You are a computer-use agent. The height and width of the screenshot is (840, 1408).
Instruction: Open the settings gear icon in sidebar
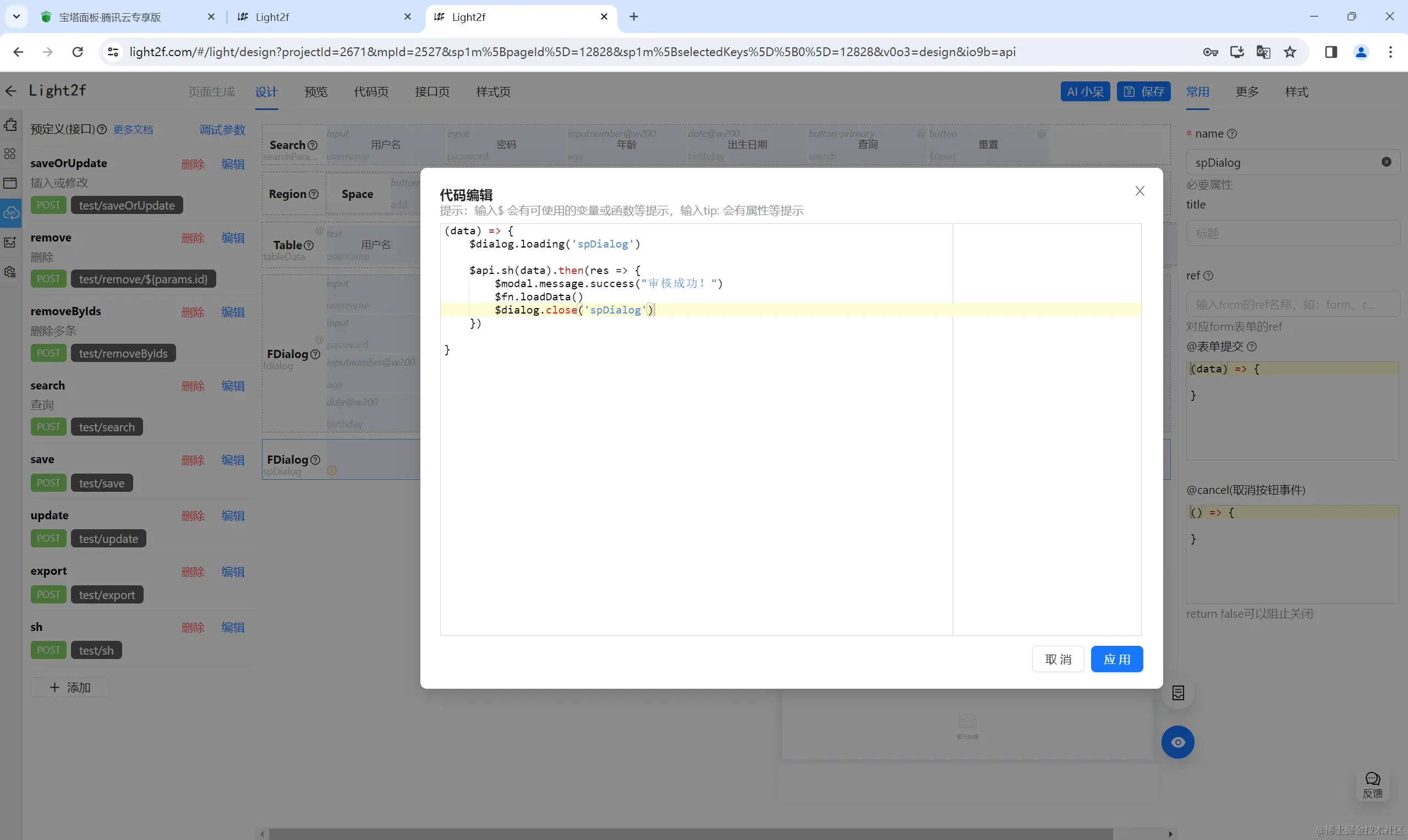click(x=10, y=272)
